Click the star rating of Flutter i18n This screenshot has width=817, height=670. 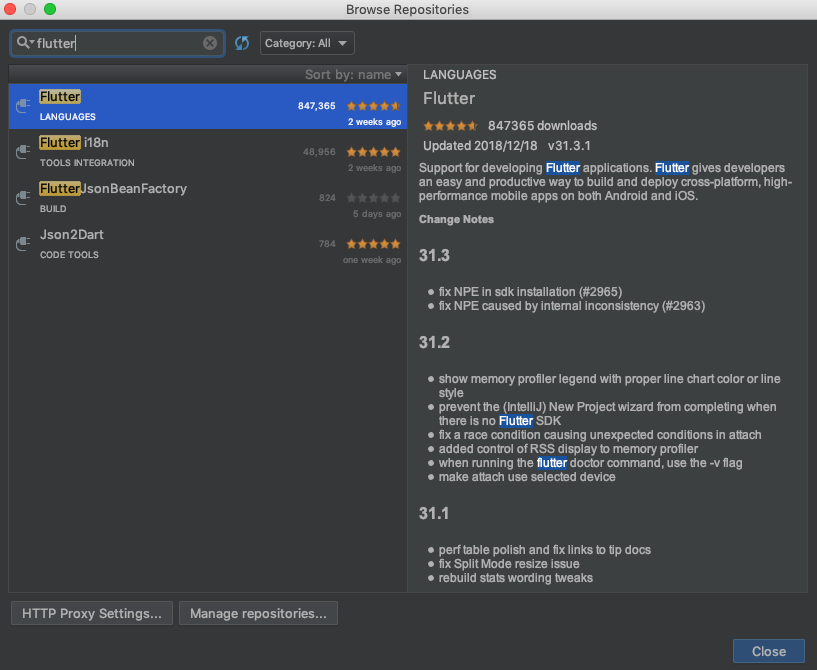click(x=374, y=152)
